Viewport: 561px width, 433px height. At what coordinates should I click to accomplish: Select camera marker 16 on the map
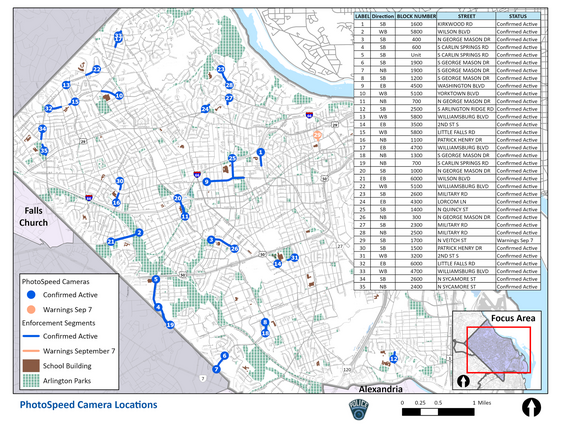116,203
